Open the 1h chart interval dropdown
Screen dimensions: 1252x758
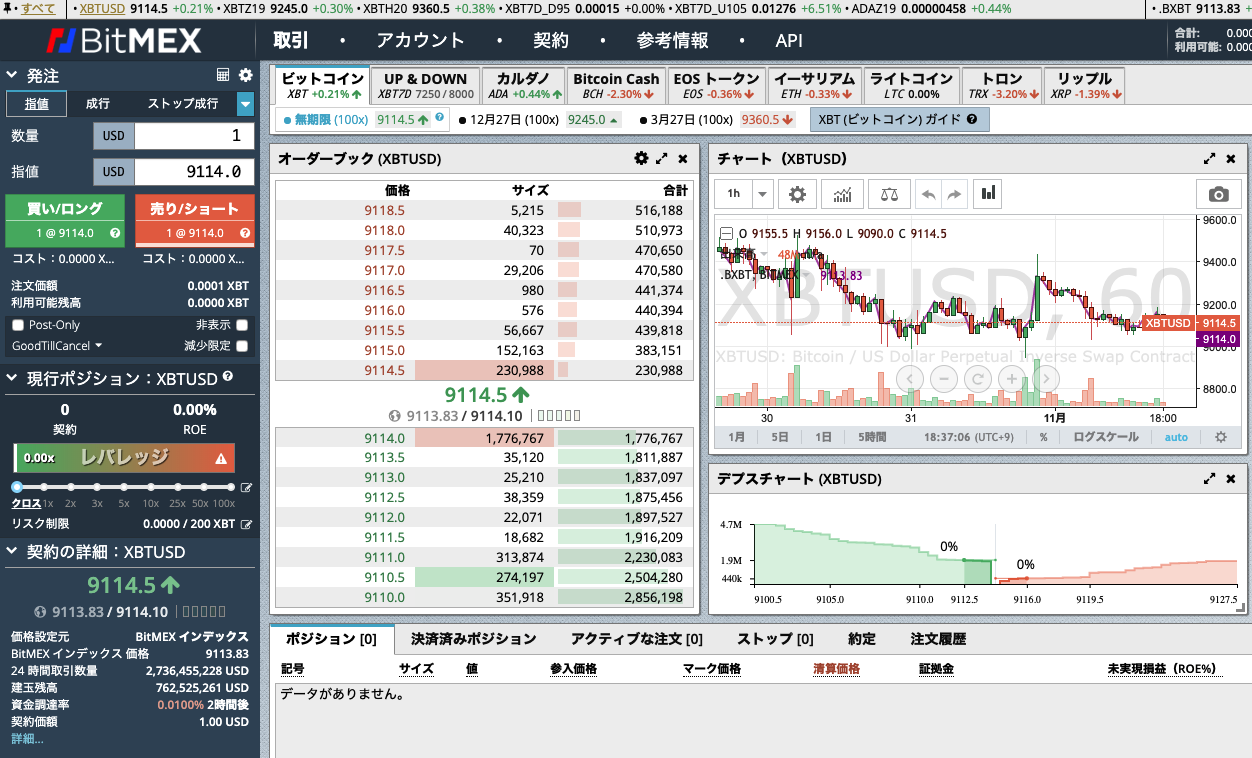763,194
